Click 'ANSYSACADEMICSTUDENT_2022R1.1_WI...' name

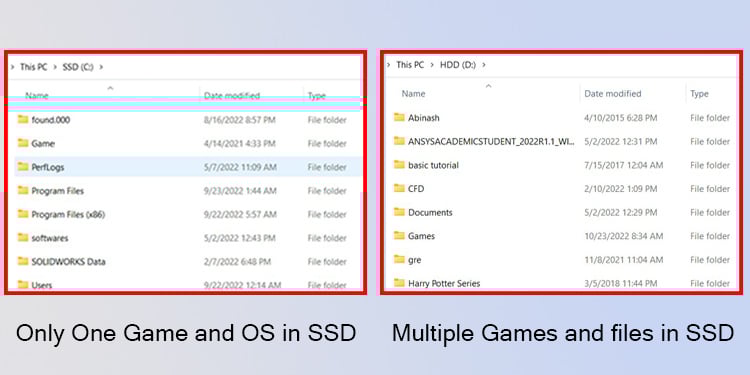pyautogui.click(x=492, y=142)
